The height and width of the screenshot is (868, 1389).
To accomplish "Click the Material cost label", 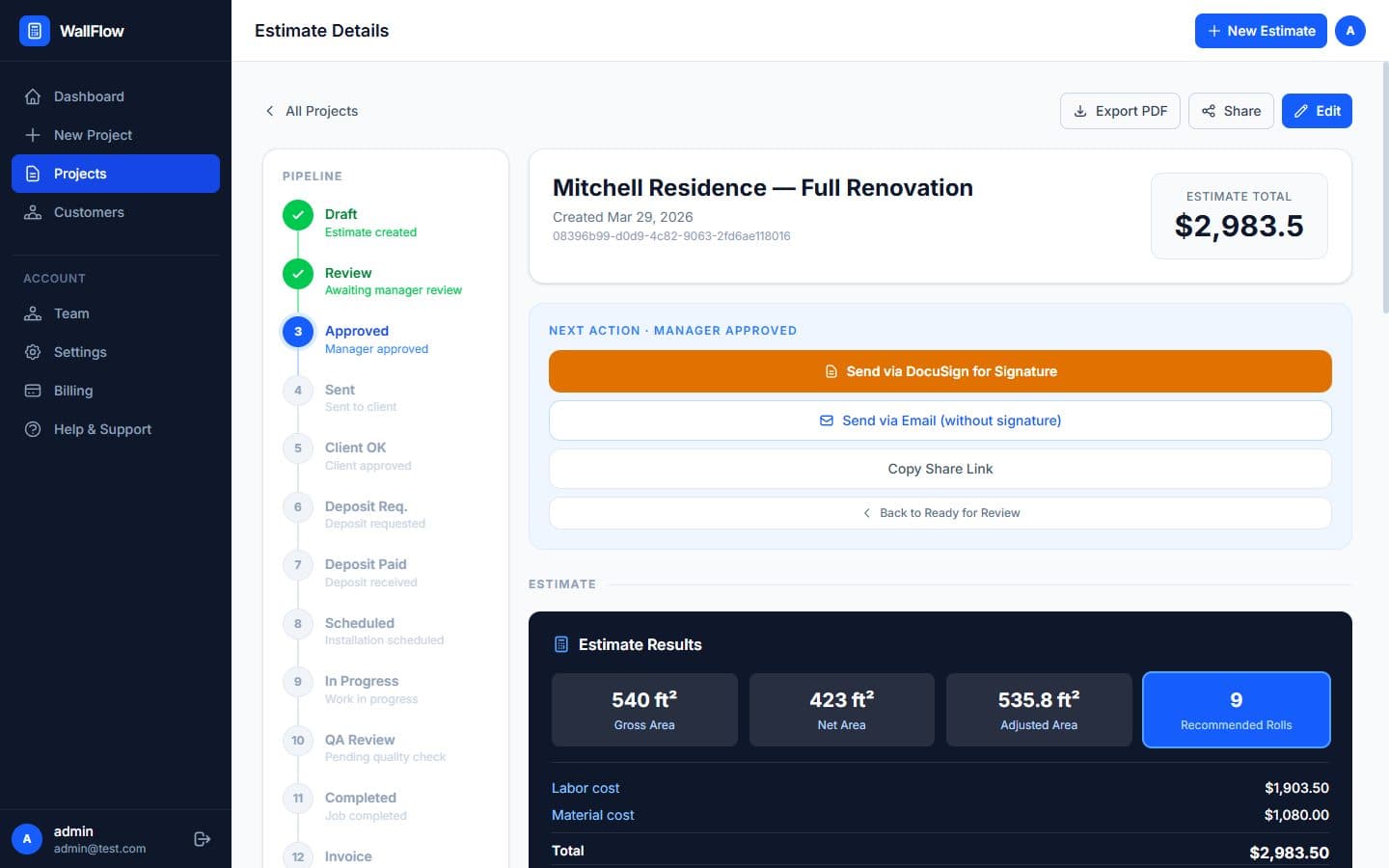I will 593,815.
